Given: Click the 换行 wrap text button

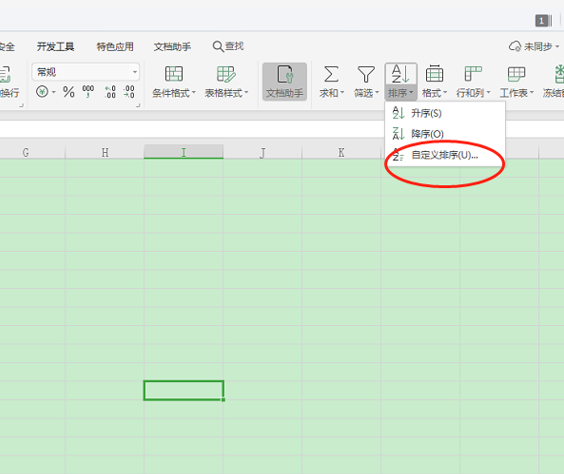Looking at the screenshot, I should pos(9,82).
